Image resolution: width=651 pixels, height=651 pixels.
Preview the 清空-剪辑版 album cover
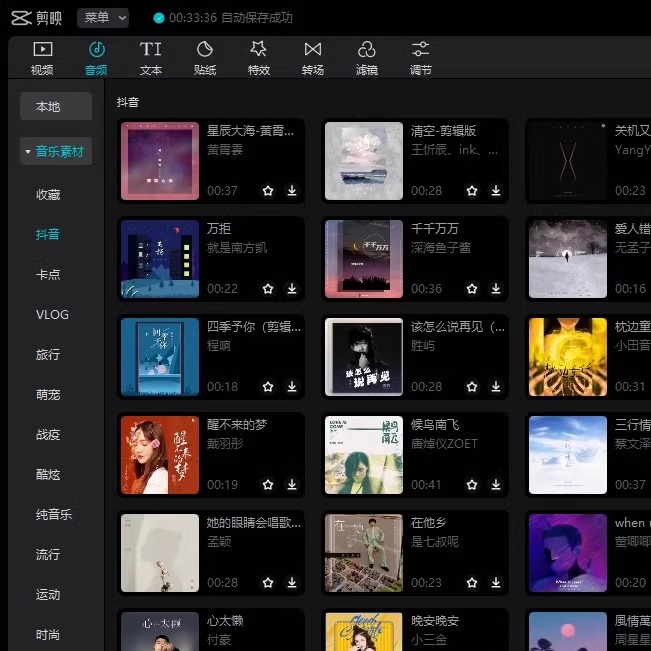point(364,161)
